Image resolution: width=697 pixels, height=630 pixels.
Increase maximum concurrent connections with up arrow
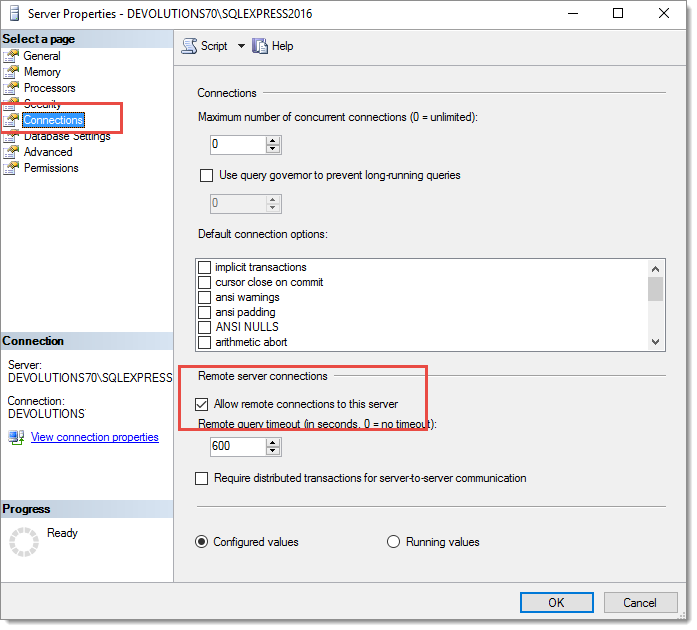pyautogui.click(x=272, y=141)
